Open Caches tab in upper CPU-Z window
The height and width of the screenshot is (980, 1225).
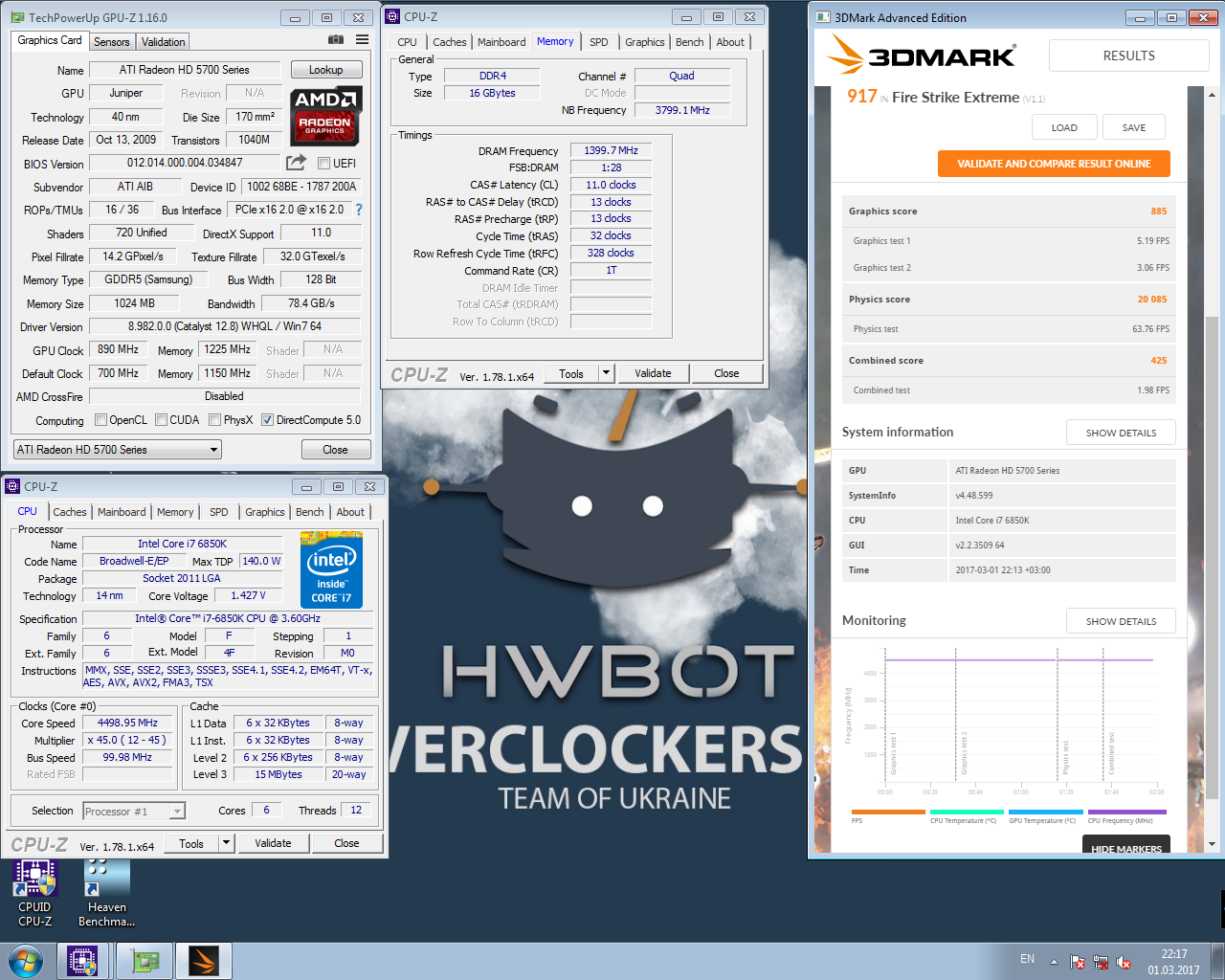[449, 42]
